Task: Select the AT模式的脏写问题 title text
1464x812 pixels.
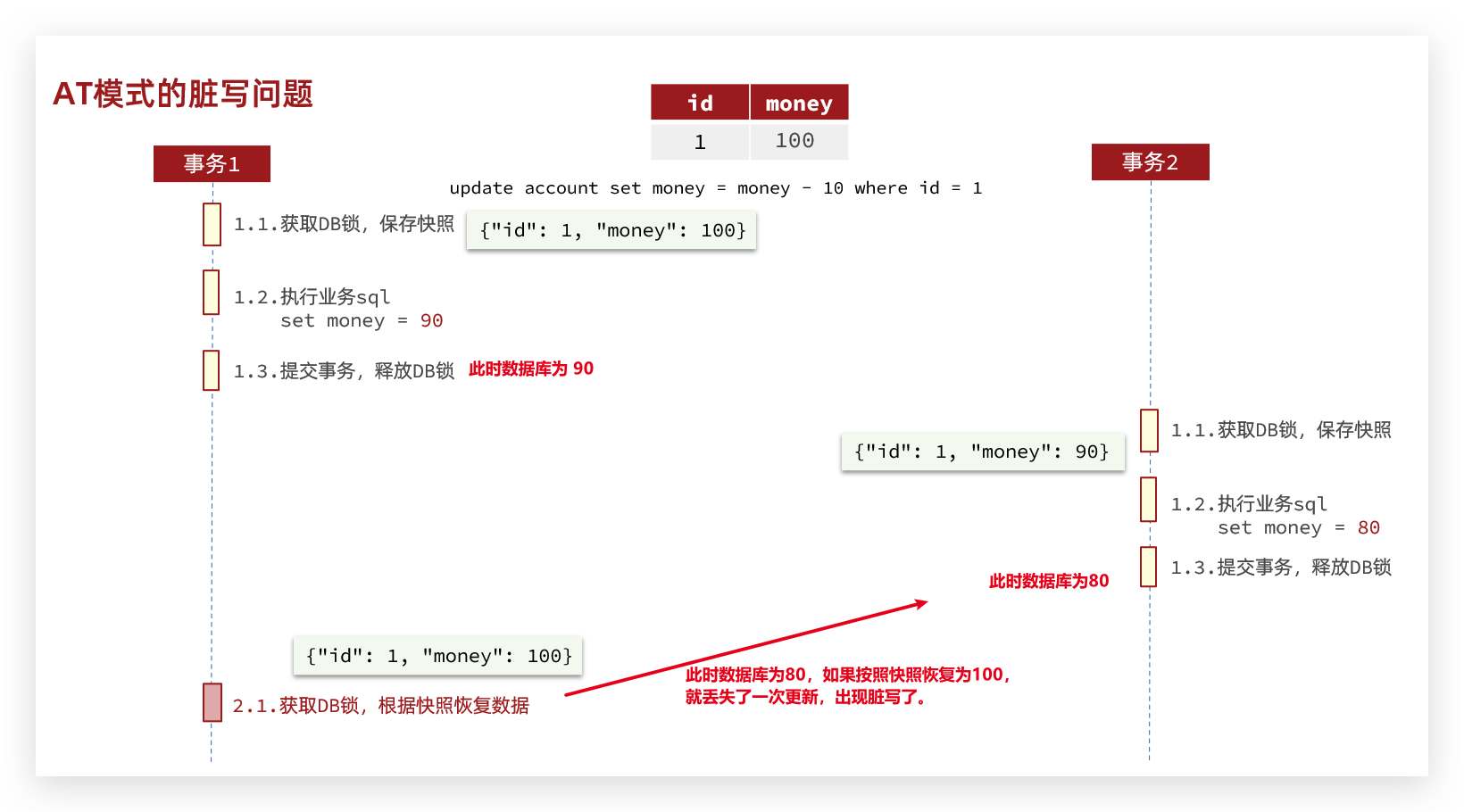Action: pyautogui.click(x=183, y=94)
